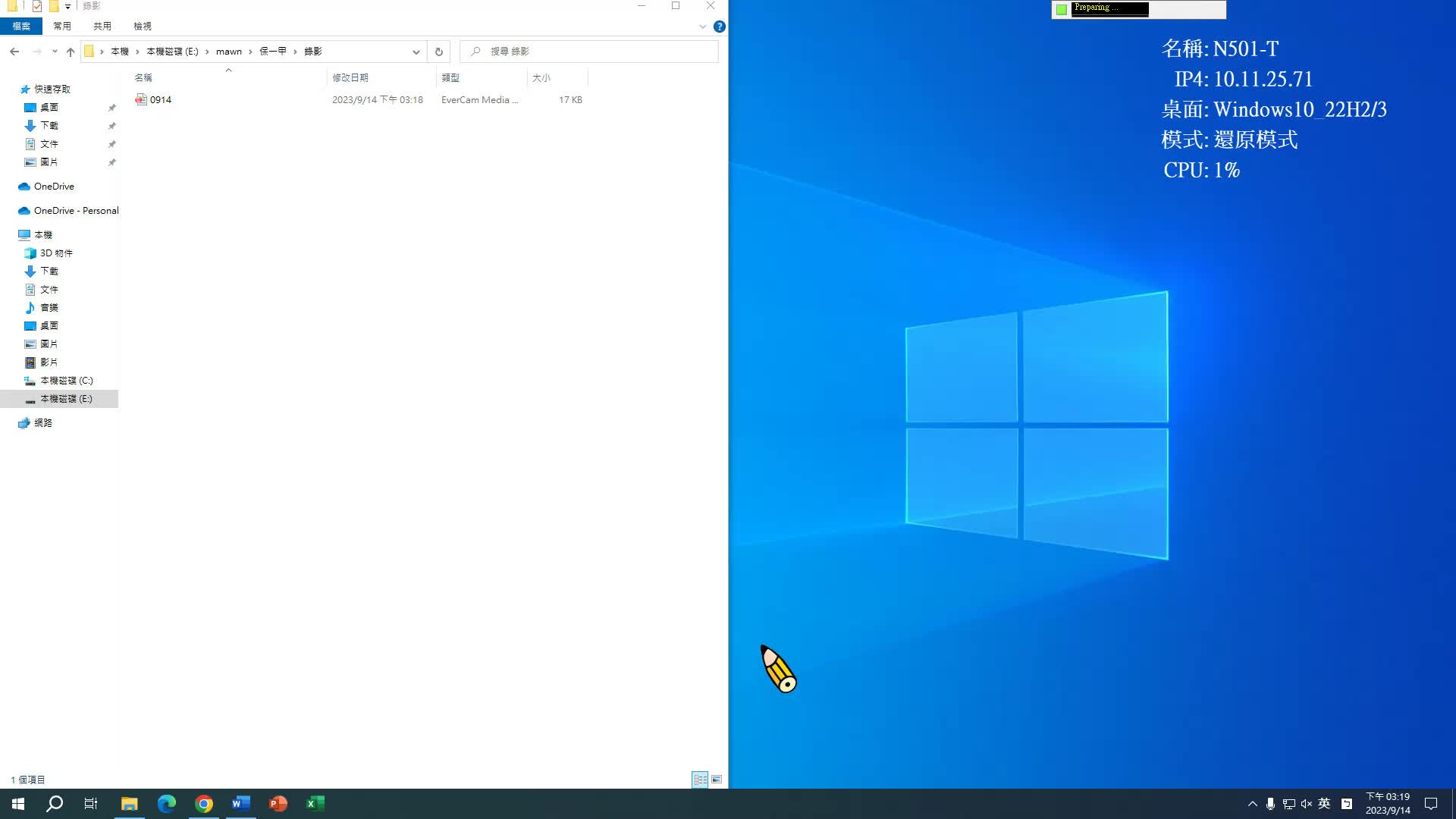Open the 檔案 menu tab
1456x819 pixels.
pos(21,26)
